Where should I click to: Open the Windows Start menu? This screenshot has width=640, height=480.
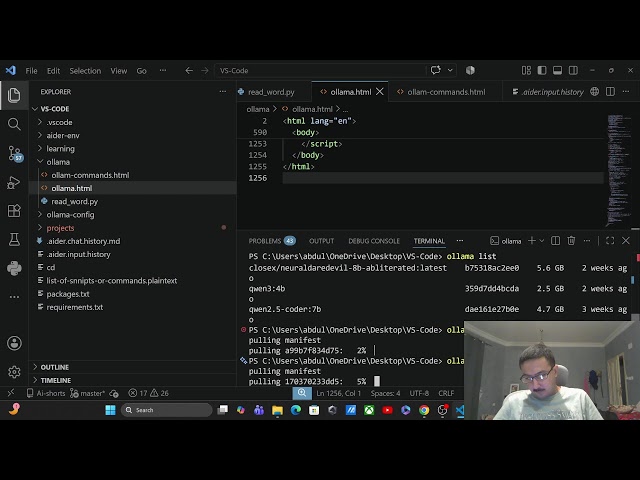pyautogui.click(x=110, y=410)
